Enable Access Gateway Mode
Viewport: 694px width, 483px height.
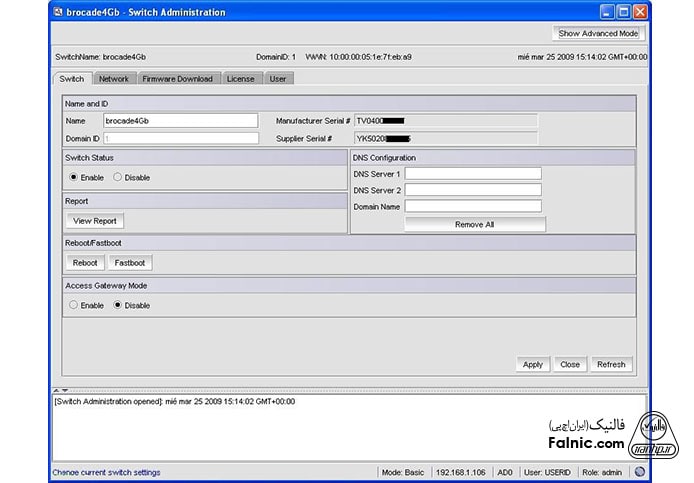click(x=74, y=305)
